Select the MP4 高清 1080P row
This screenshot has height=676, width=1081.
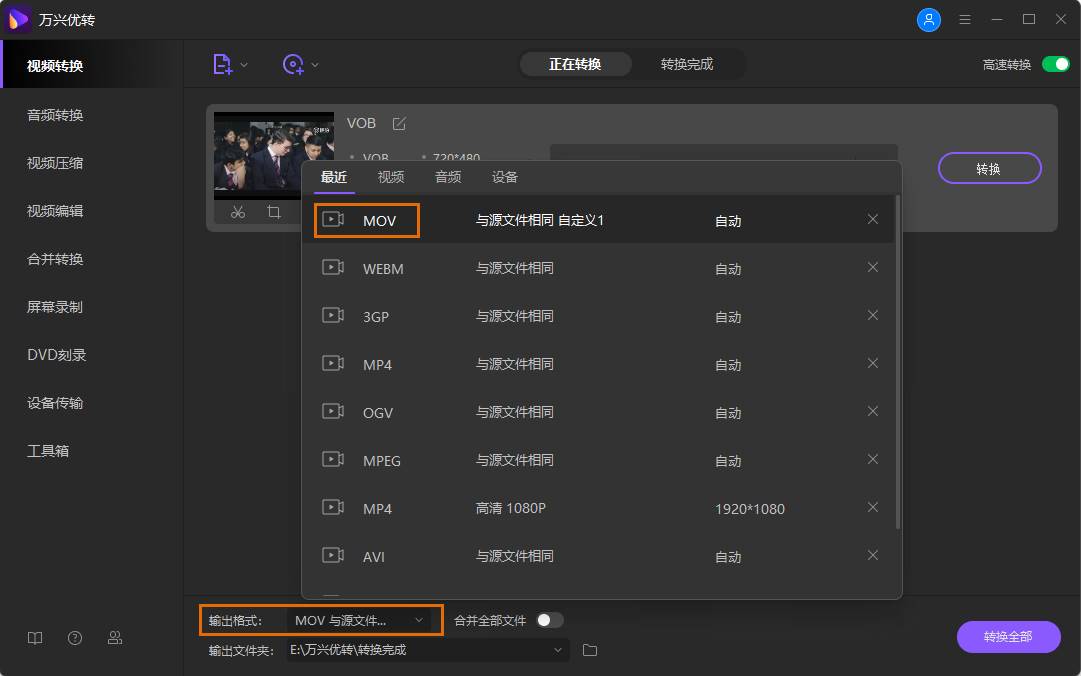598,507
